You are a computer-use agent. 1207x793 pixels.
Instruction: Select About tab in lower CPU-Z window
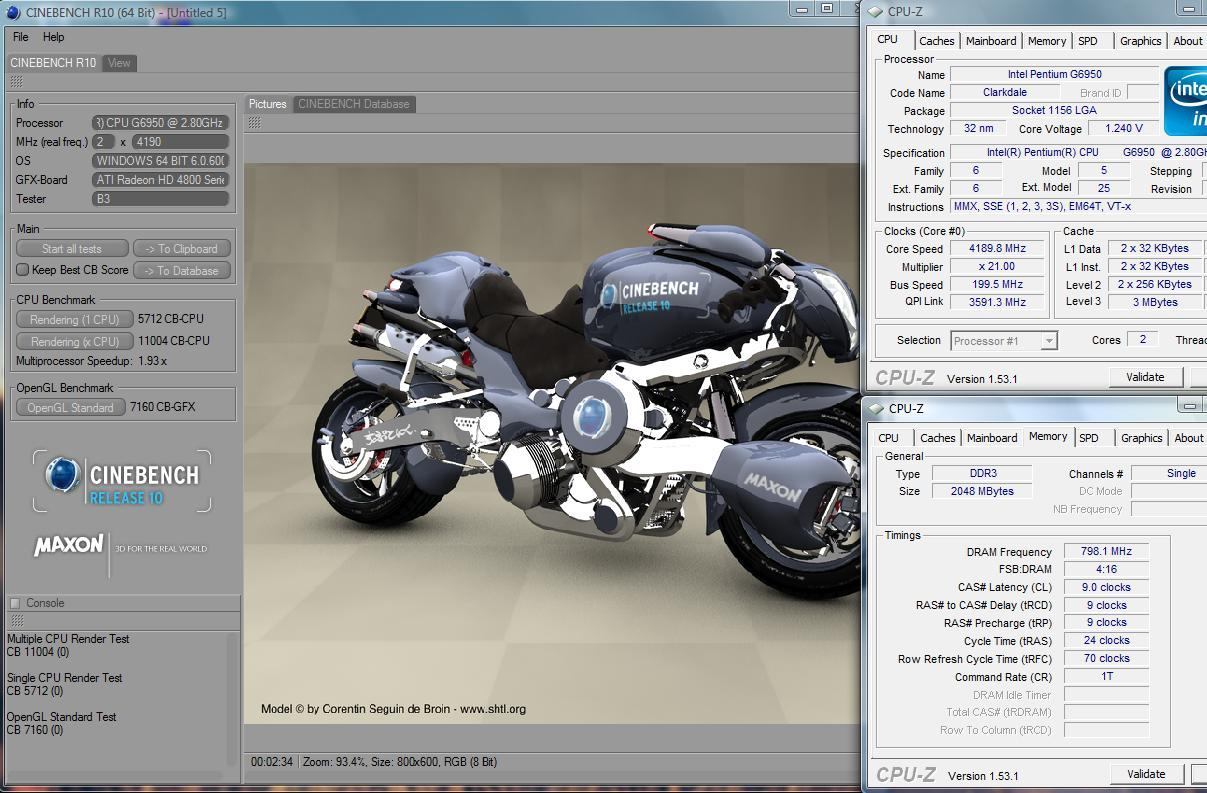pyautogui.click(x=1189, y=438)
